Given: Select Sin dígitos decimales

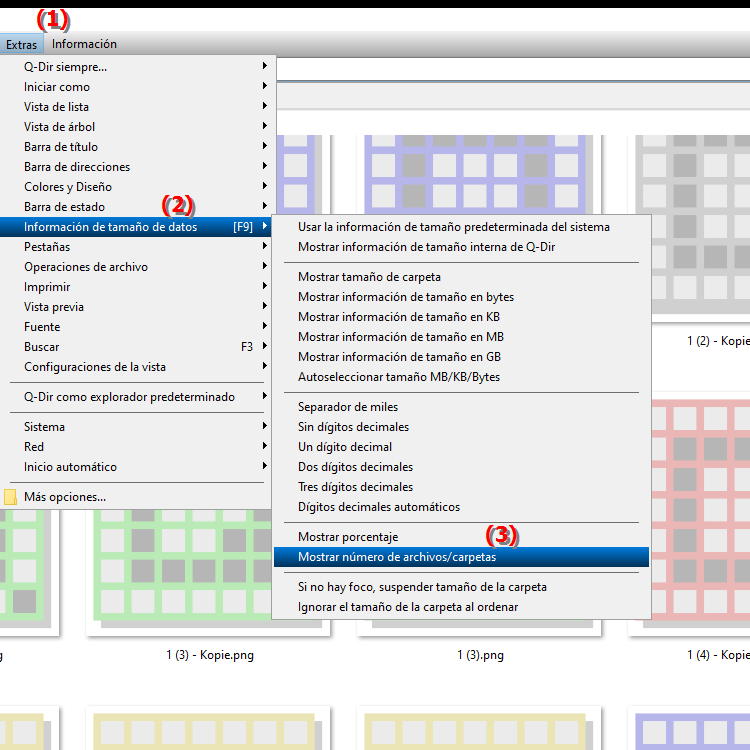Looking at the screenshot, I should click(x=461, y=427).
